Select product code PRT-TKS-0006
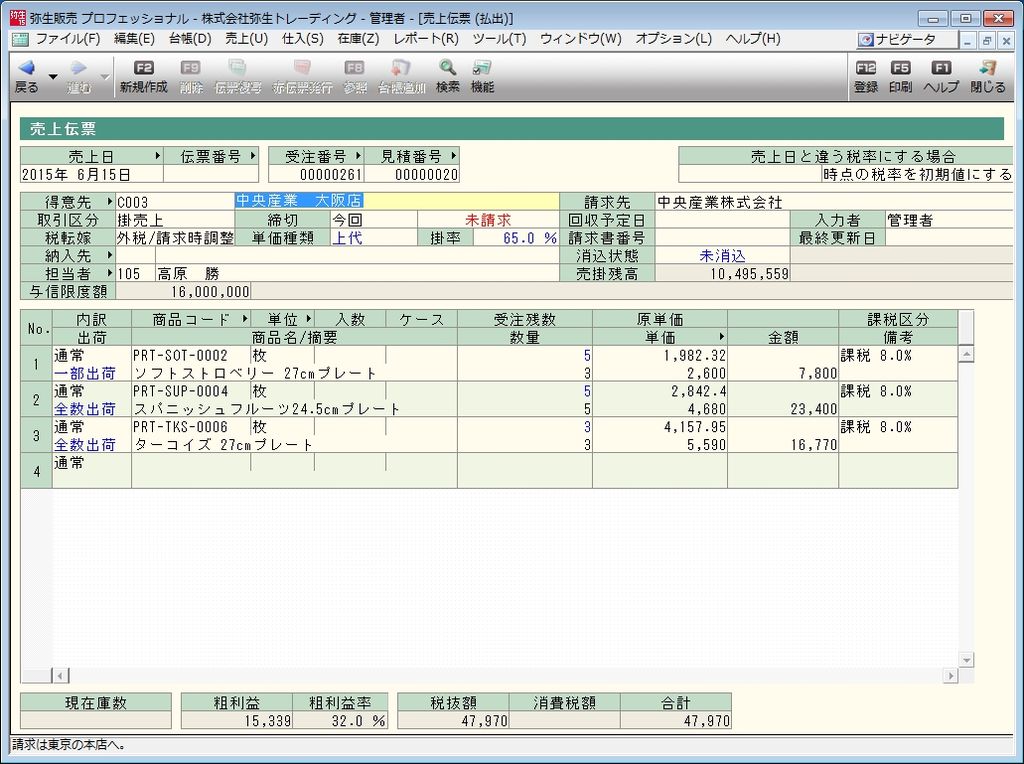1024x764 pixels. tap(180, 427)
